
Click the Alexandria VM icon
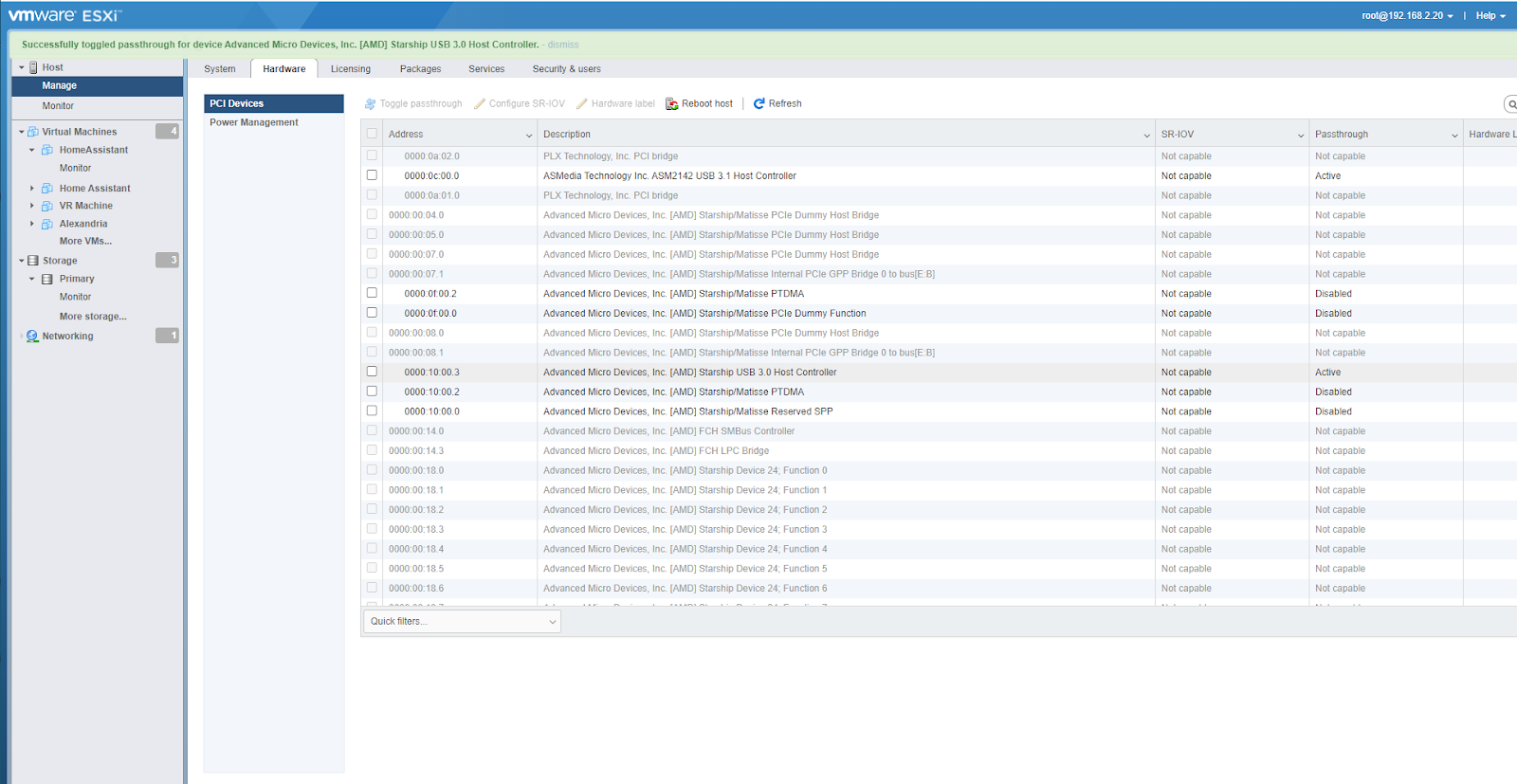point(47,224)
